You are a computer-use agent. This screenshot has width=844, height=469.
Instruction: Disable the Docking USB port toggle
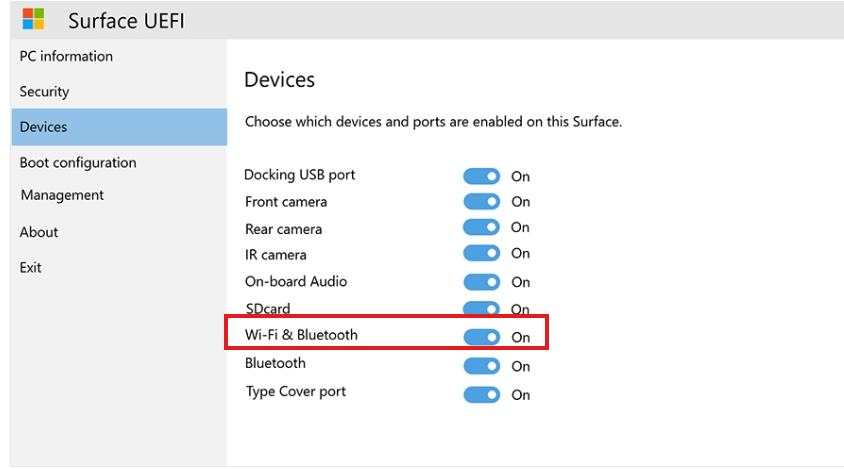pyautogui.click(x=481, y=176)
